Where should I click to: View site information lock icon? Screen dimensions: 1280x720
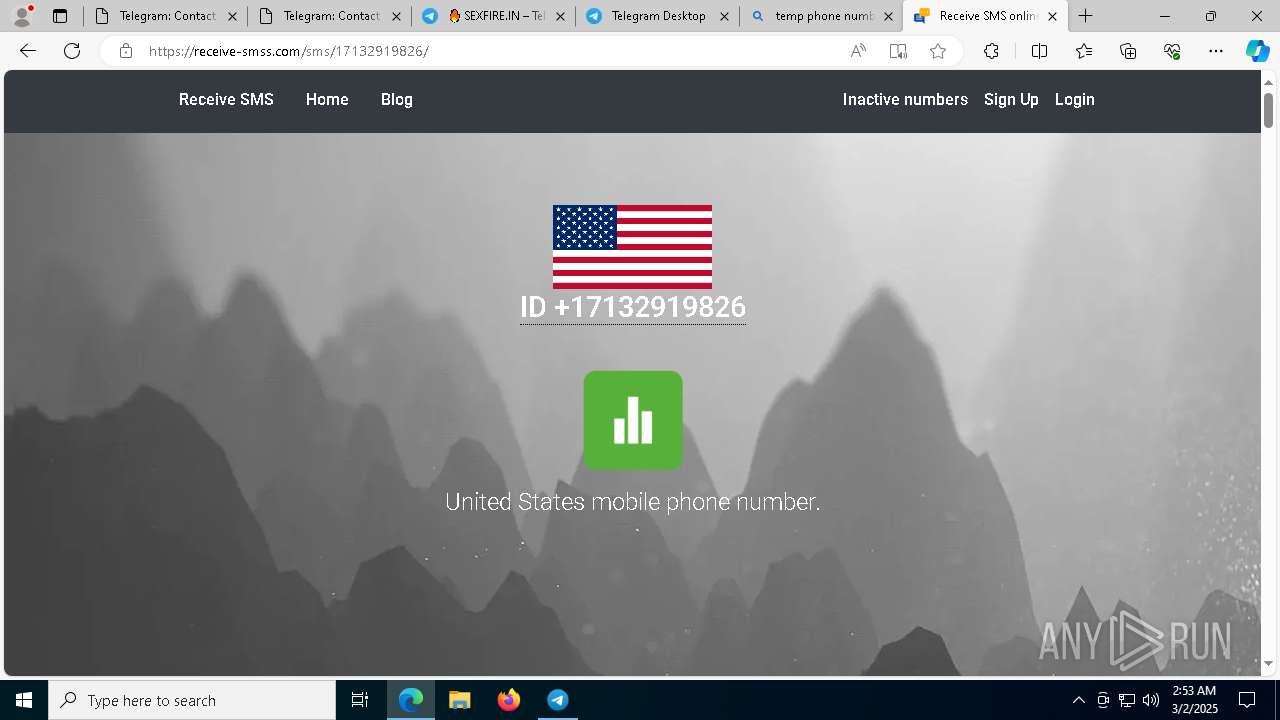[x=126, y=51]
